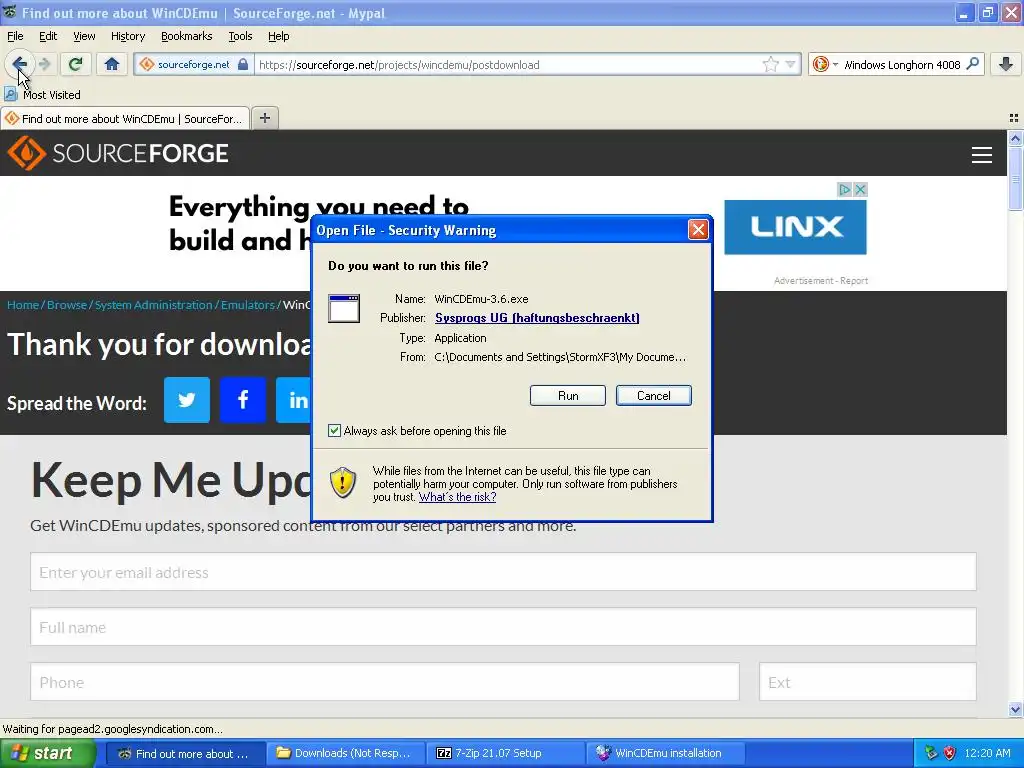Click the search magnifier icon
The width and height of the screenshot is (1024, 768).
(x=972, y=64)
